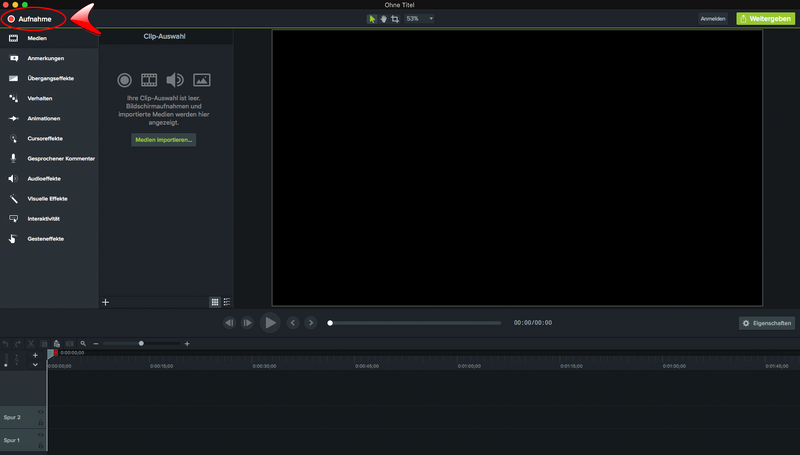Enable the crop tool on the canvas toolbar
800x455 pixels.
(395, 19)
